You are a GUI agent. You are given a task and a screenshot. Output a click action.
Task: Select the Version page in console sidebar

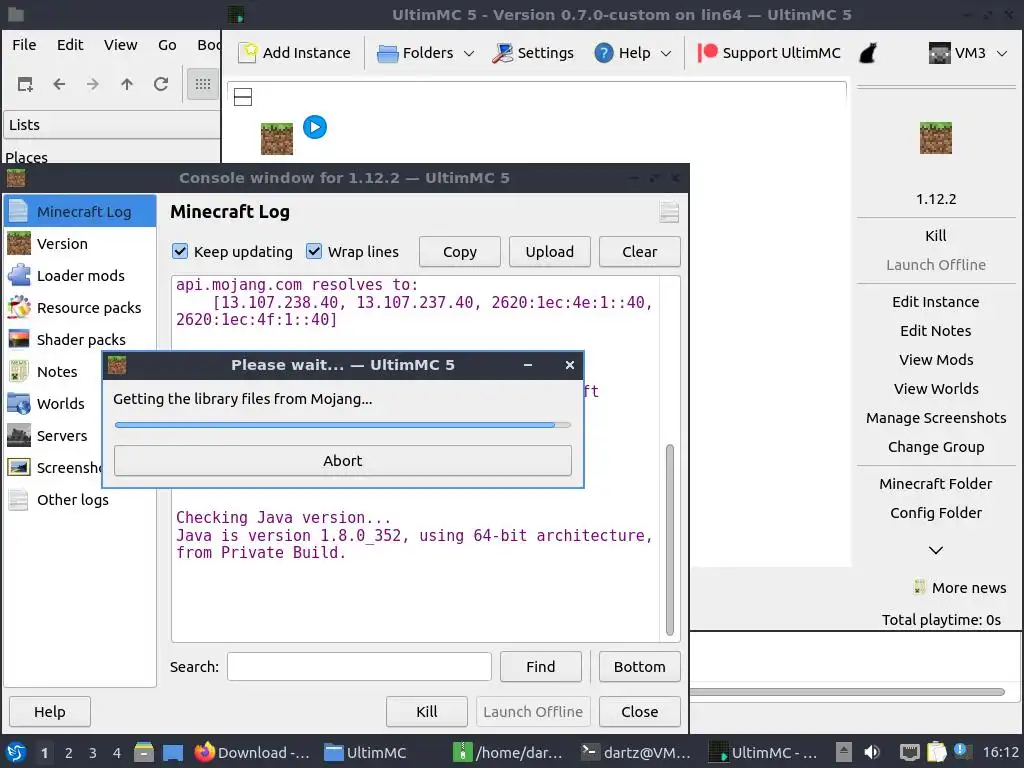[x=80, y=244]
